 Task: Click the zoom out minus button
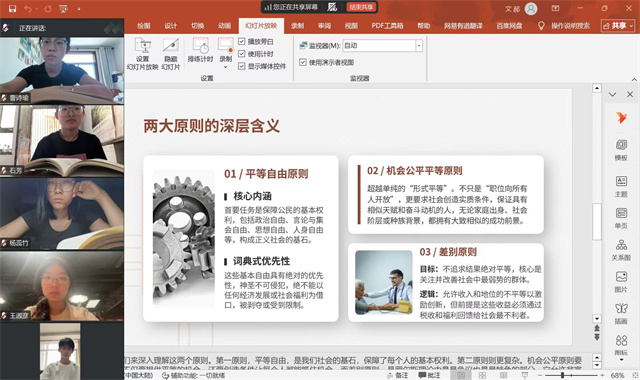pyautogui.click(x=540, y=375)
